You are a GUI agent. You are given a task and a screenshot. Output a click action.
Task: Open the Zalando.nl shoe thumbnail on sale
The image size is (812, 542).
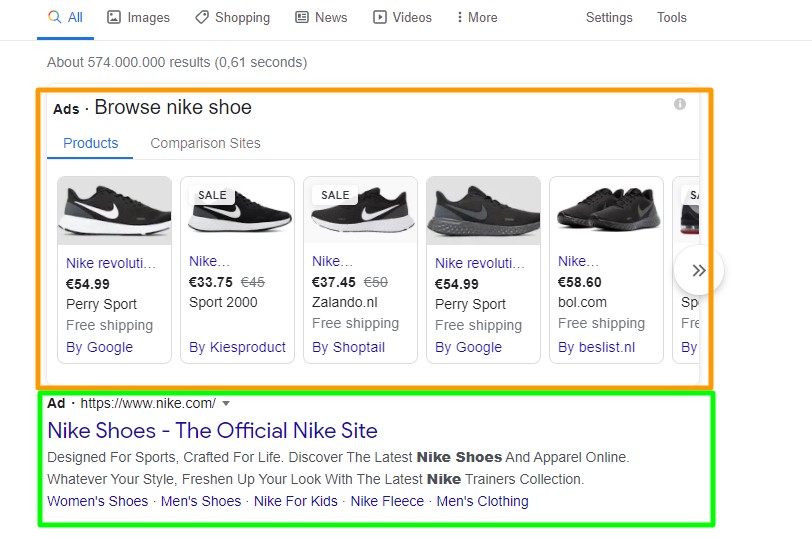coord(360,210)
